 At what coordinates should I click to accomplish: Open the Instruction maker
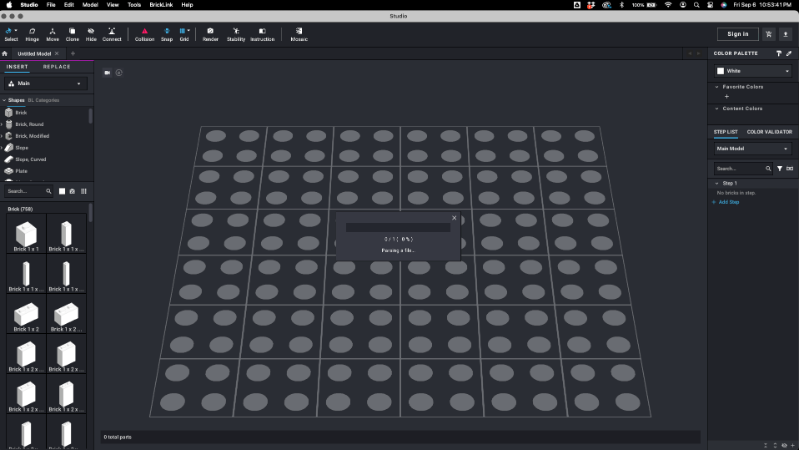(x=262, y=33)
